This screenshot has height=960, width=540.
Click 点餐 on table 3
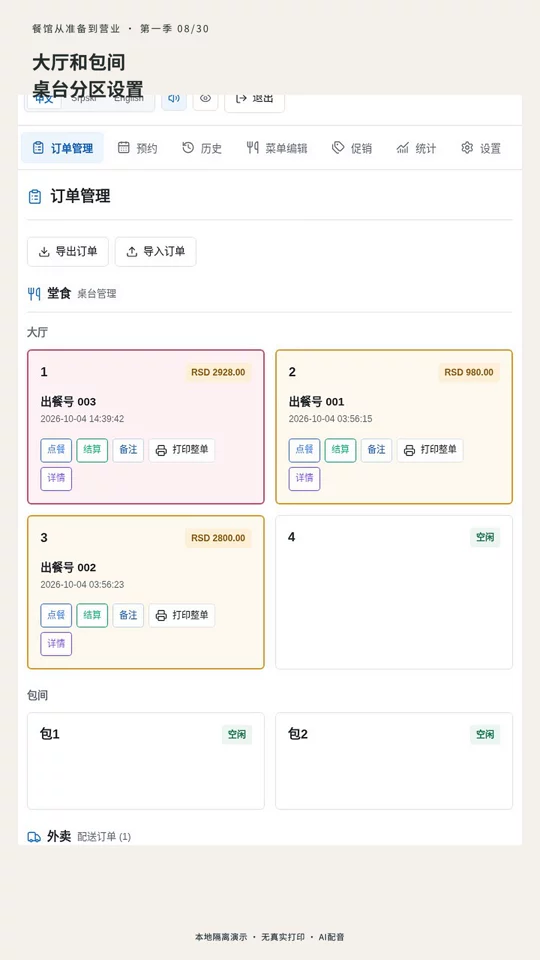pos(56,615)
